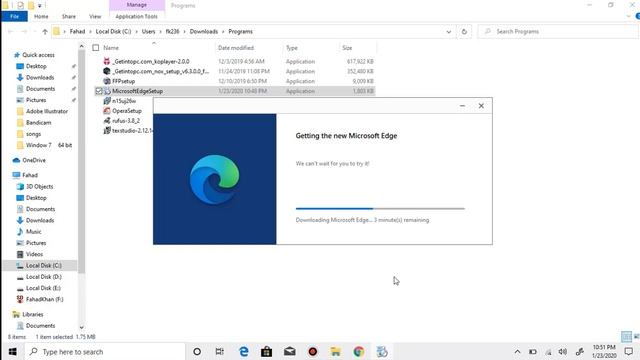Switch to the Home ribbon tab

[x=41, y=16]
